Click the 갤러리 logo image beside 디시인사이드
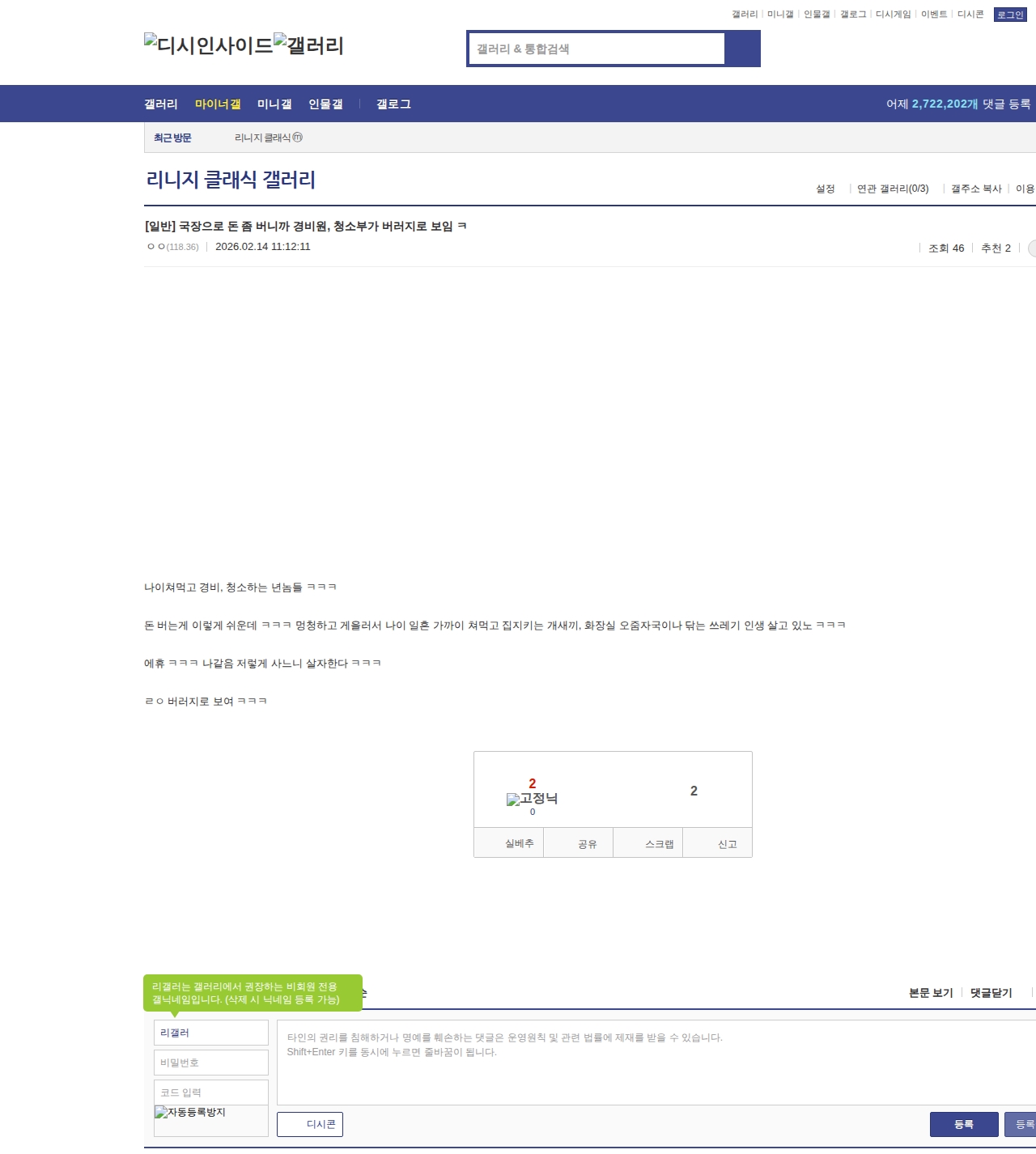Image resolution: width=1036 pixels, height=1154 pixels. pyautogui.click(x=309, y=45)
